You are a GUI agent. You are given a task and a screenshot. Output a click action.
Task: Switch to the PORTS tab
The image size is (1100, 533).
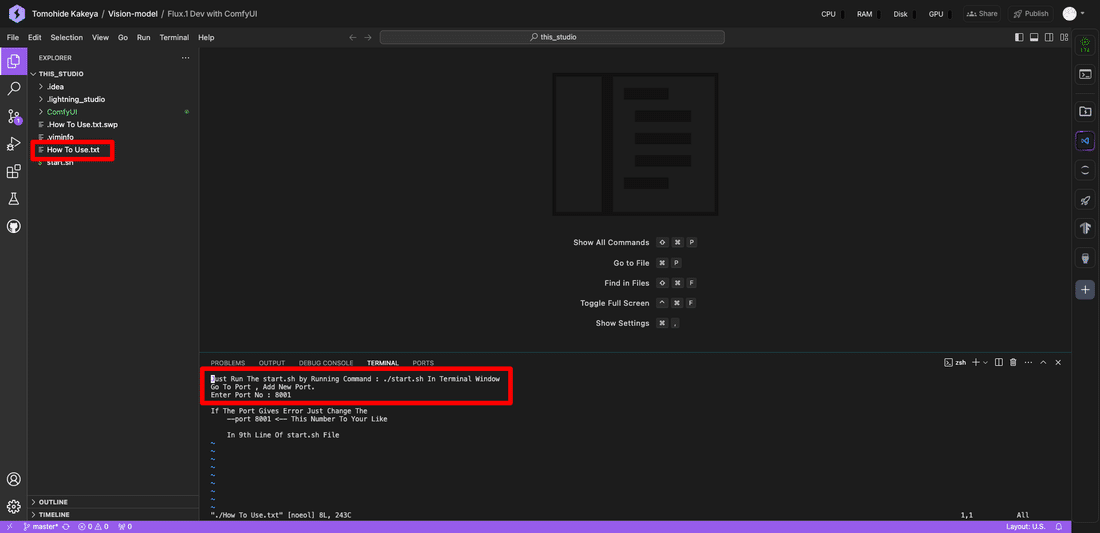click(423, 363)
